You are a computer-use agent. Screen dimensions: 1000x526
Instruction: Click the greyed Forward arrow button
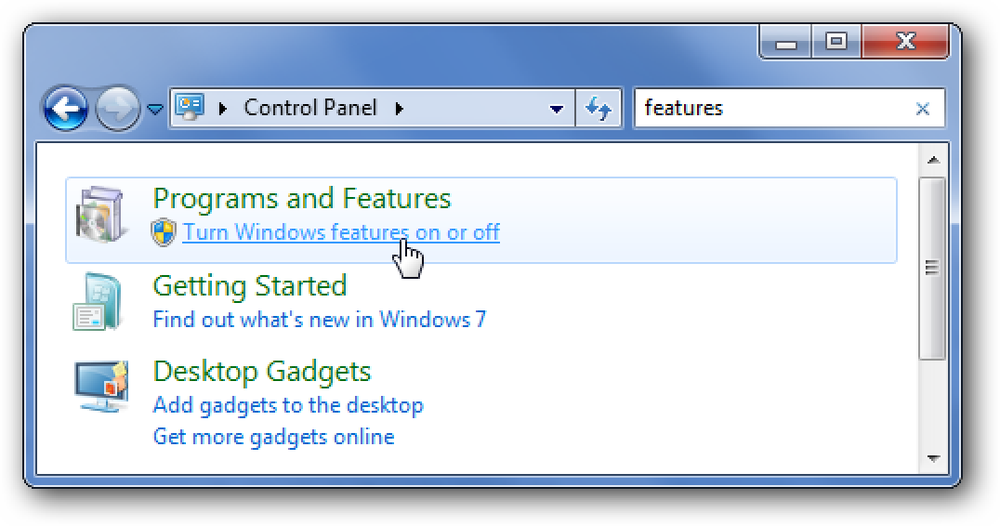pyautogui.click(x=117, y=108)
